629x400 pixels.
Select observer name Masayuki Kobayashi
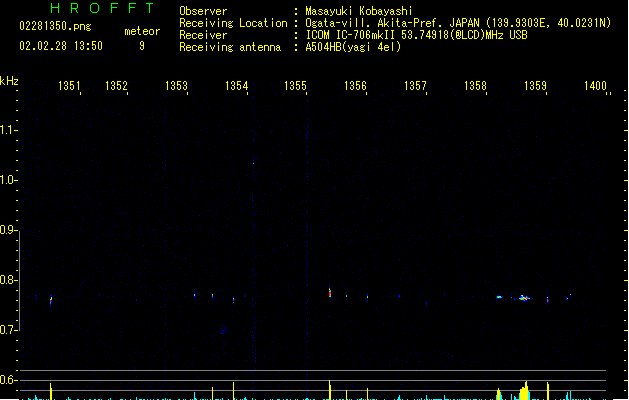pyautogui.click(x=359, y=11)
